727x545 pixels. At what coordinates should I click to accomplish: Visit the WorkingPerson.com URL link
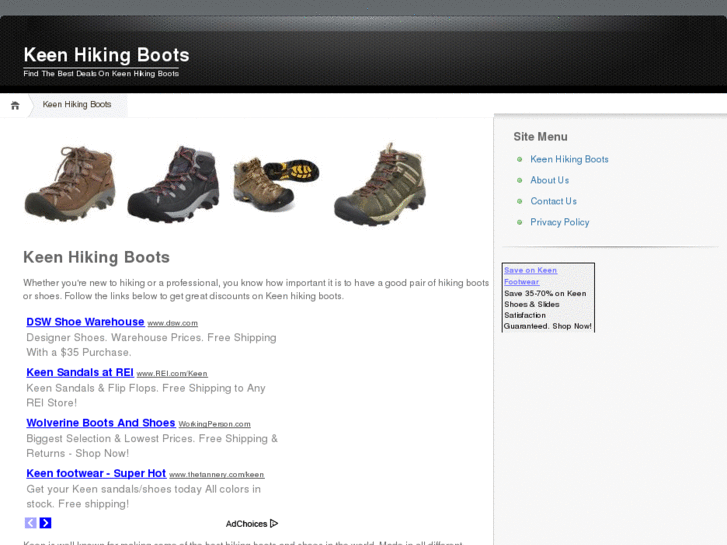(215, 424)
